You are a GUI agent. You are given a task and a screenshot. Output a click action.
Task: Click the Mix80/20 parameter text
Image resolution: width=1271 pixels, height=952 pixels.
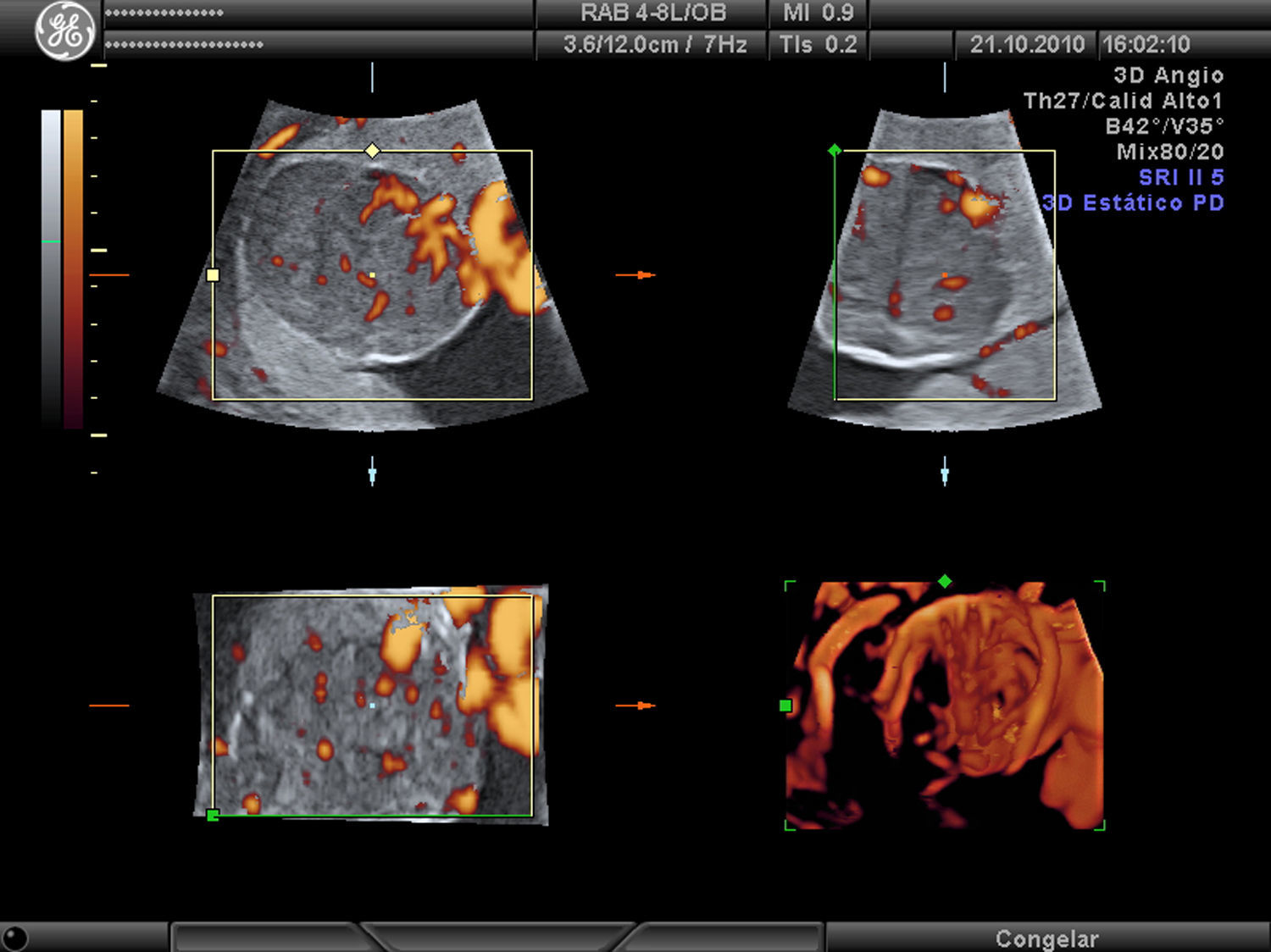[1169, 152]
